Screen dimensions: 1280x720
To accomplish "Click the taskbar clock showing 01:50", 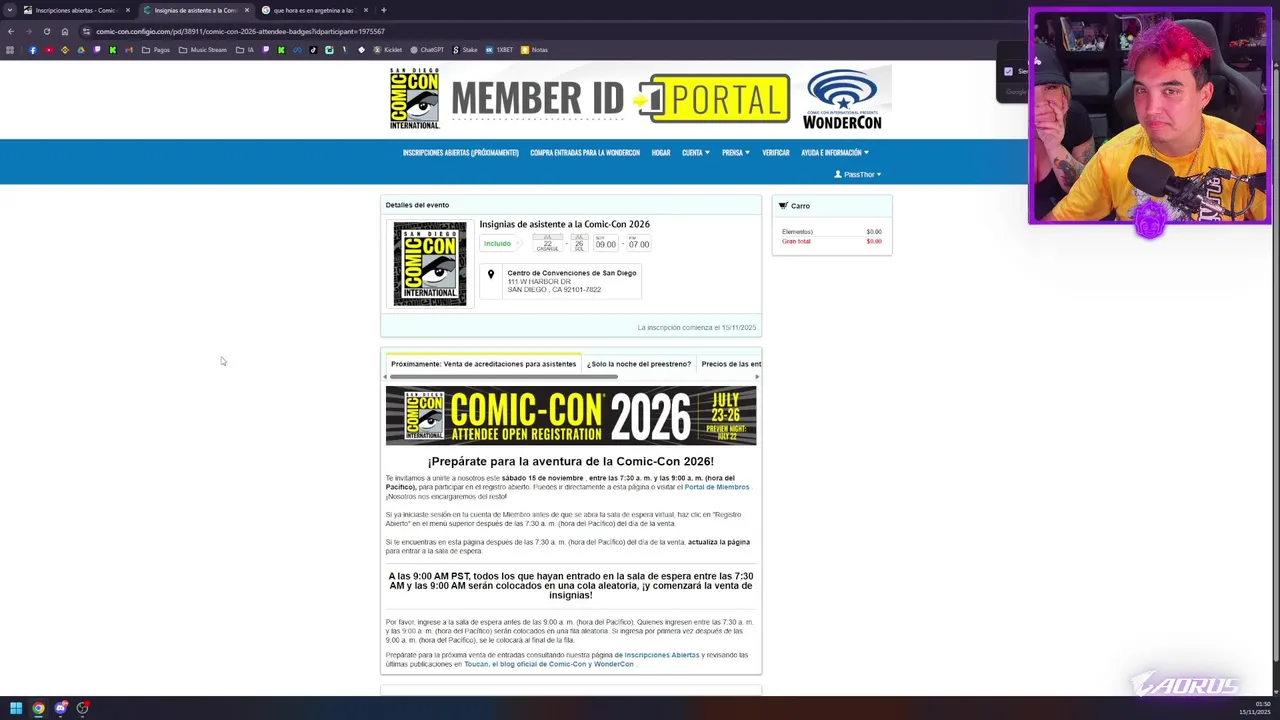I will (1262, 704).
